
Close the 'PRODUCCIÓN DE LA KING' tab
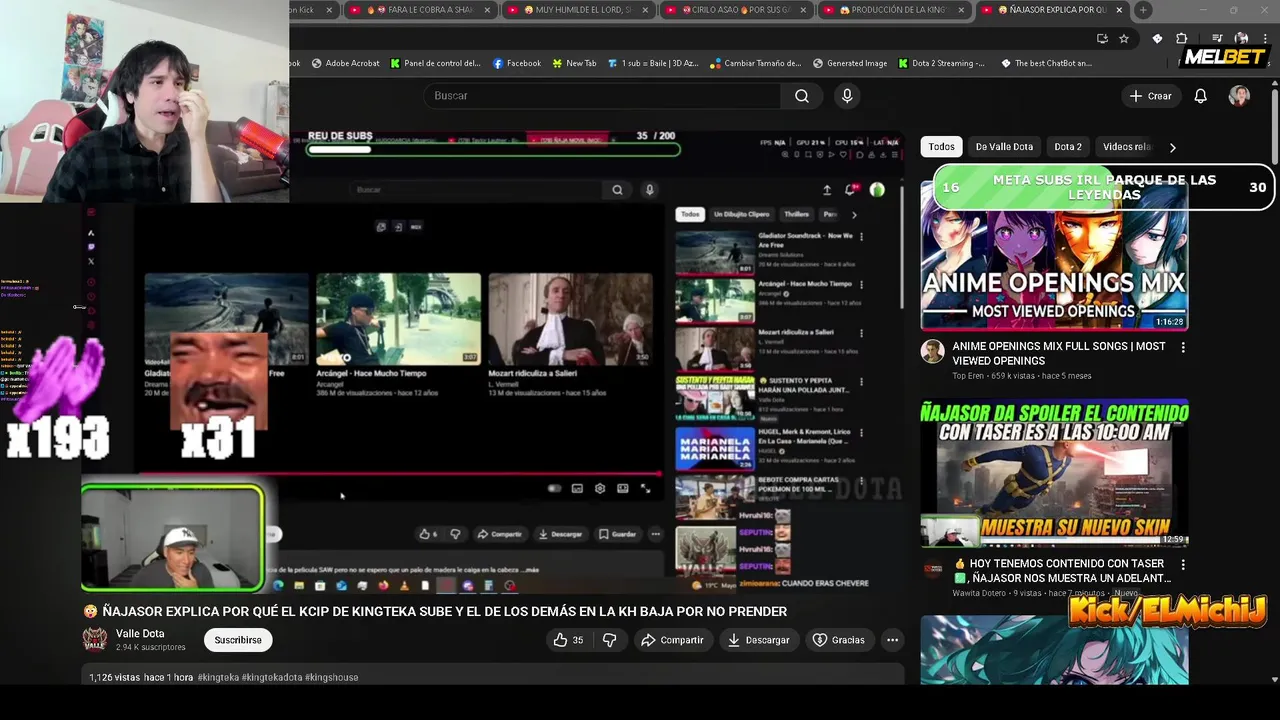(x=961, y=10)
